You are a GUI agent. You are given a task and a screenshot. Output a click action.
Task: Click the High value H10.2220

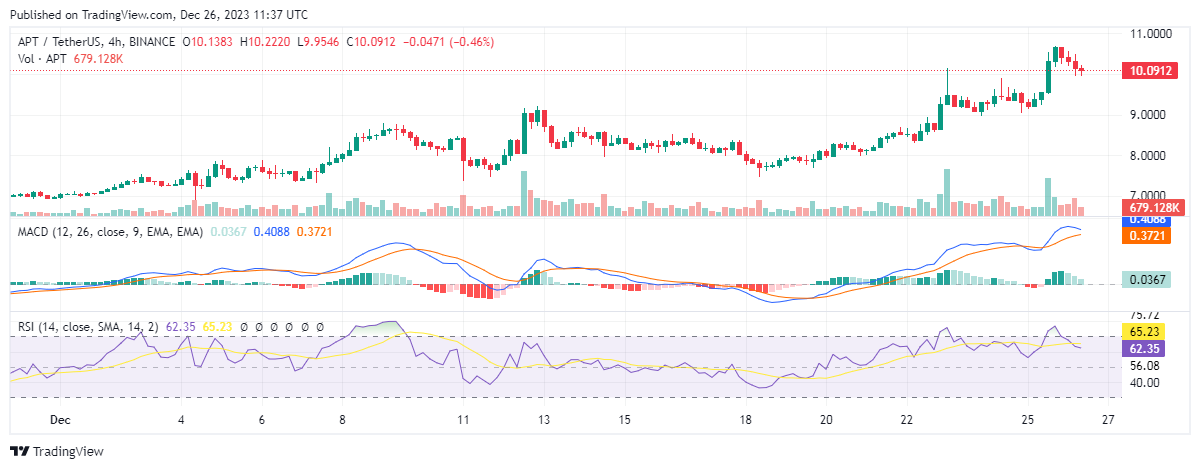pos(265,42)
